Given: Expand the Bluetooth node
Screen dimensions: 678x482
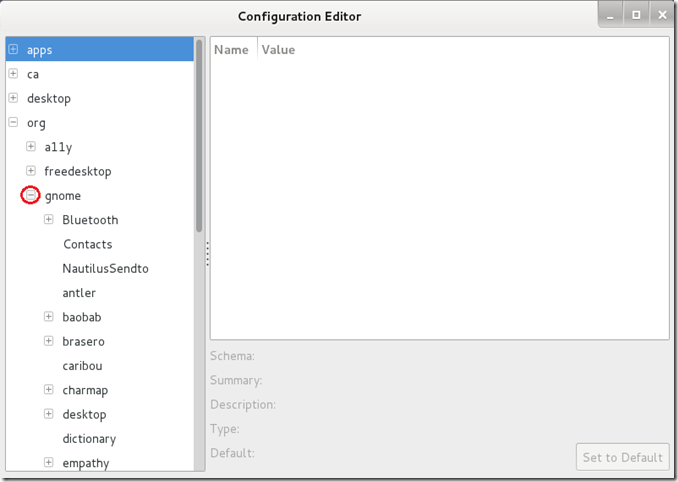Looking at the screenshot, I should pyautogui.click(x=48, y=220).
